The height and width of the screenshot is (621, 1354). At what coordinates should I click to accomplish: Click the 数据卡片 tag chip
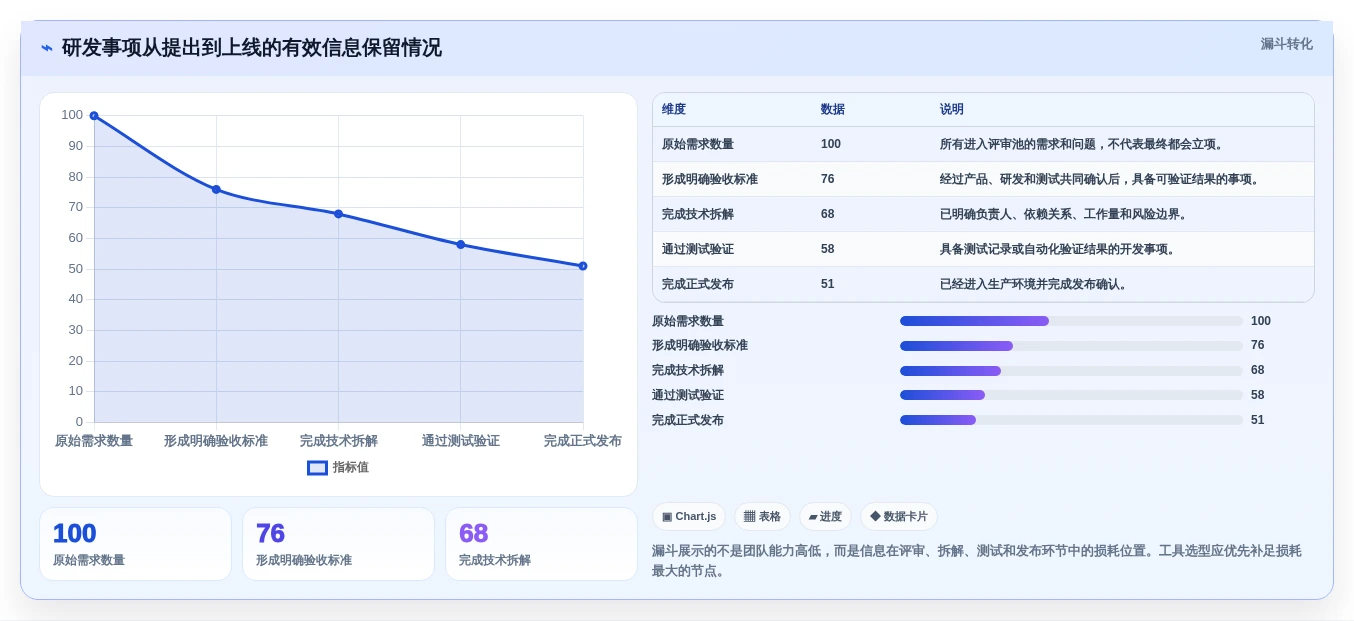point(899,517)
